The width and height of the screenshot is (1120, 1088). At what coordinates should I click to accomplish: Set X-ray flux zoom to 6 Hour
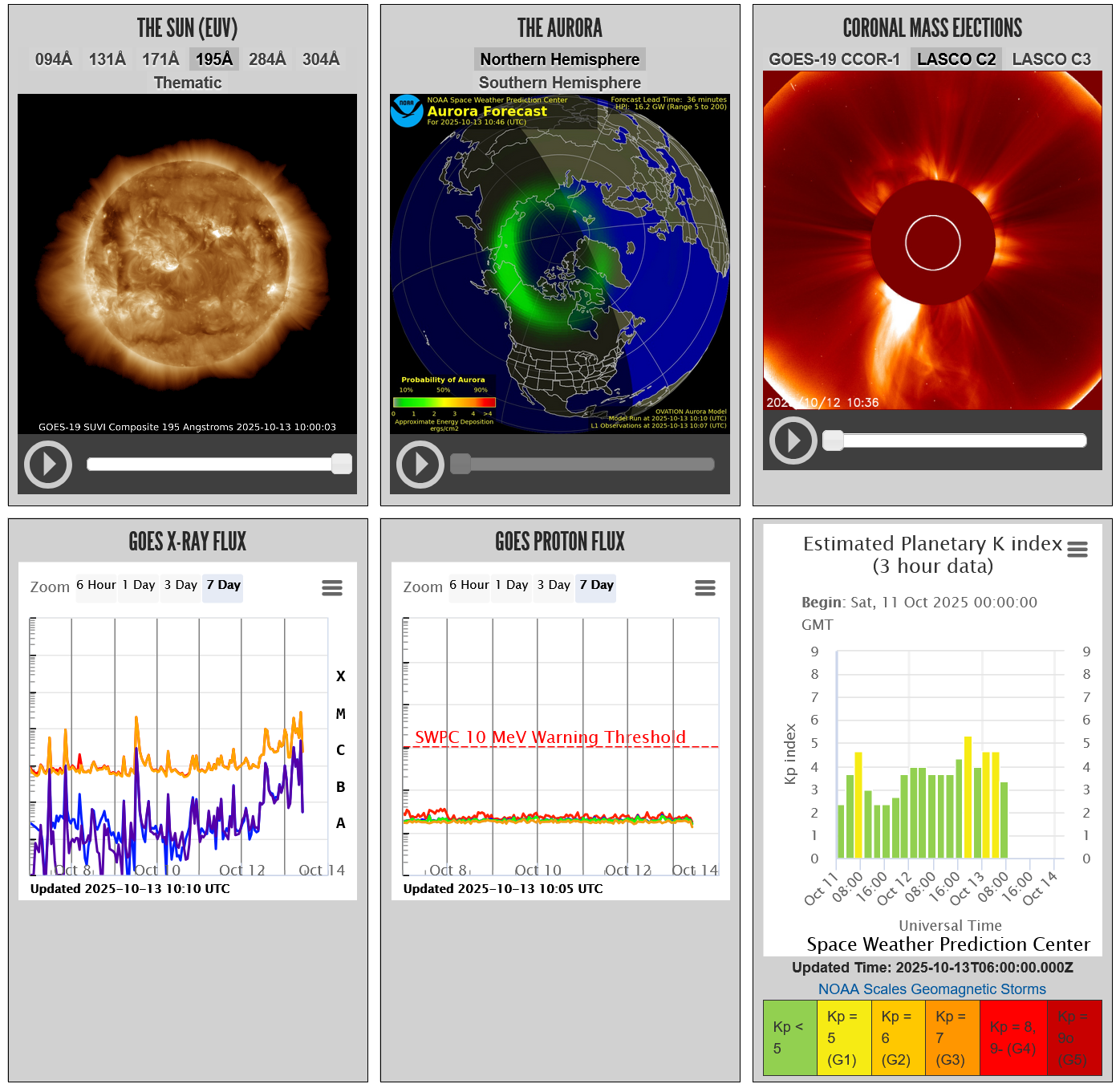pyautogui.click(x=96, y=586)
